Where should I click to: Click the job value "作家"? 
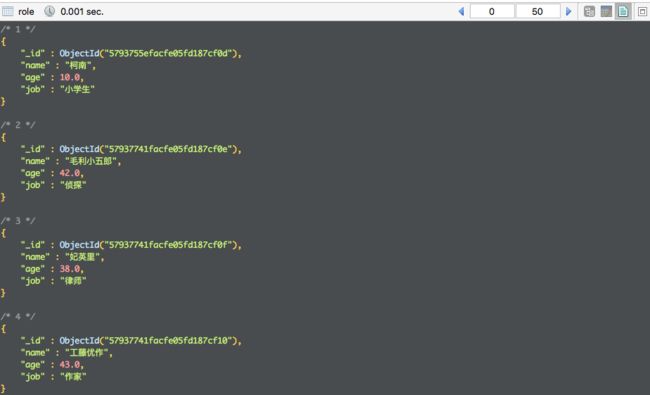coord(73,377)
